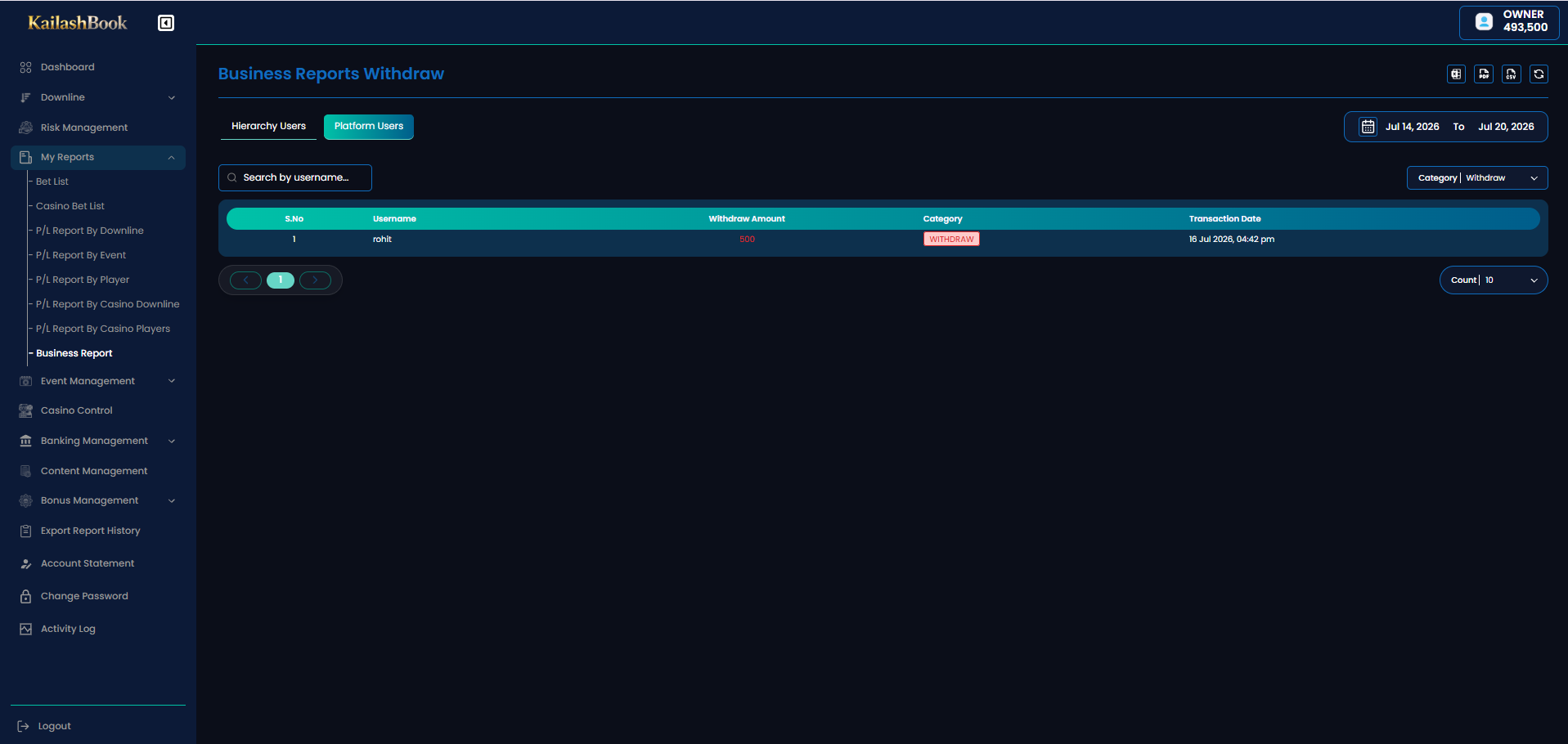Collapse sidebar using toggle icon near logo
Screen dimensions: 1568x744
click(166, 23)
